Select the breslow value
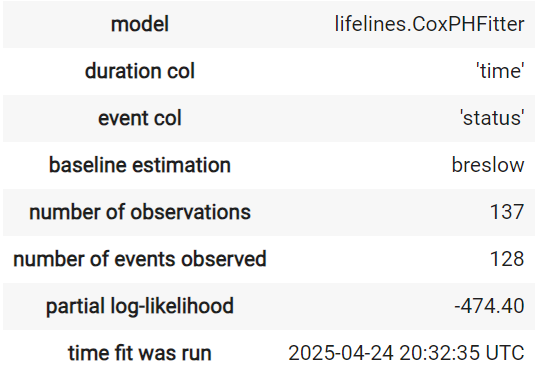 pyautogui.click(x=488, y=165)
